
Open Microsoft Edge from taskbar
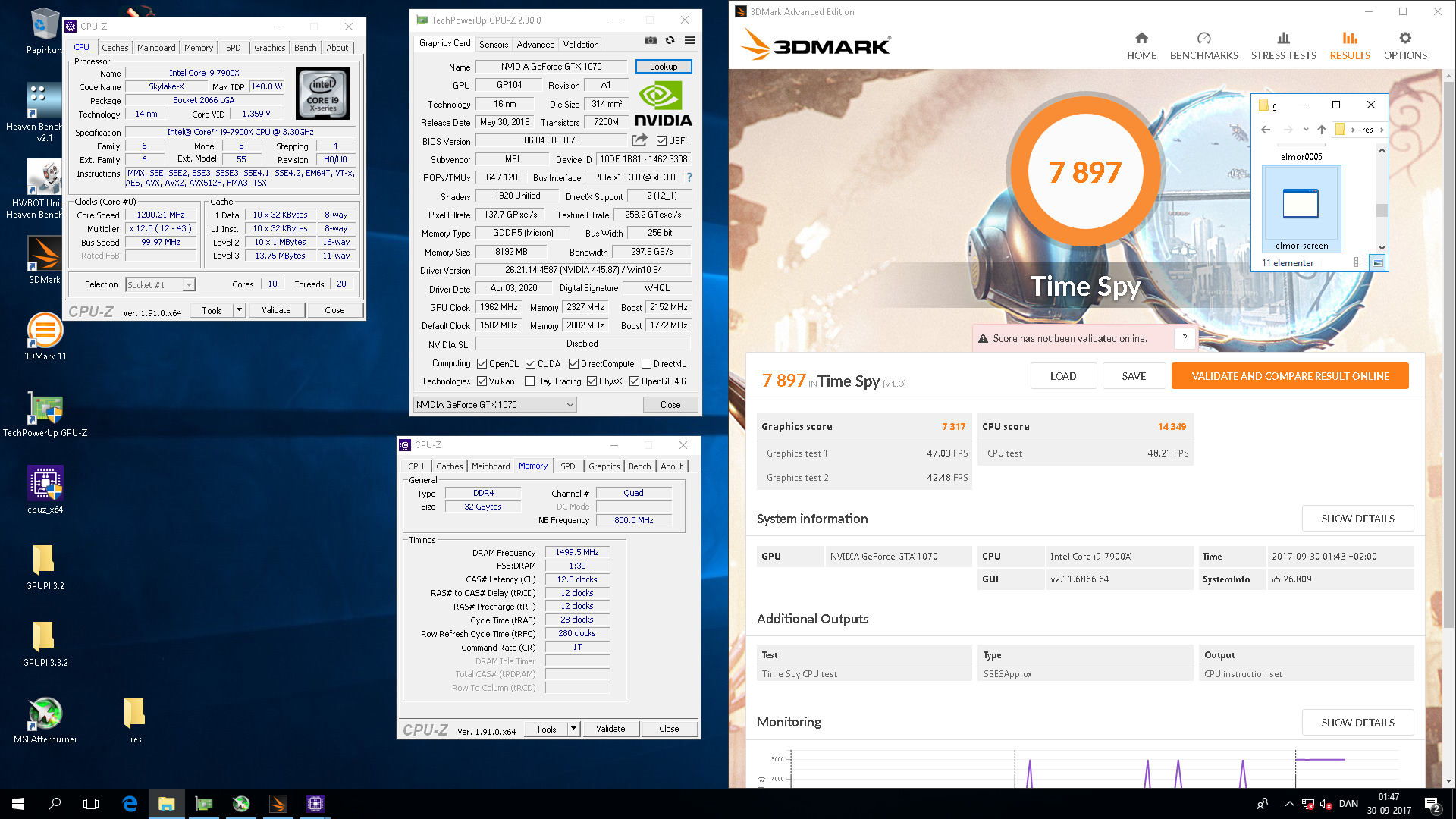[x=130, y=804]
